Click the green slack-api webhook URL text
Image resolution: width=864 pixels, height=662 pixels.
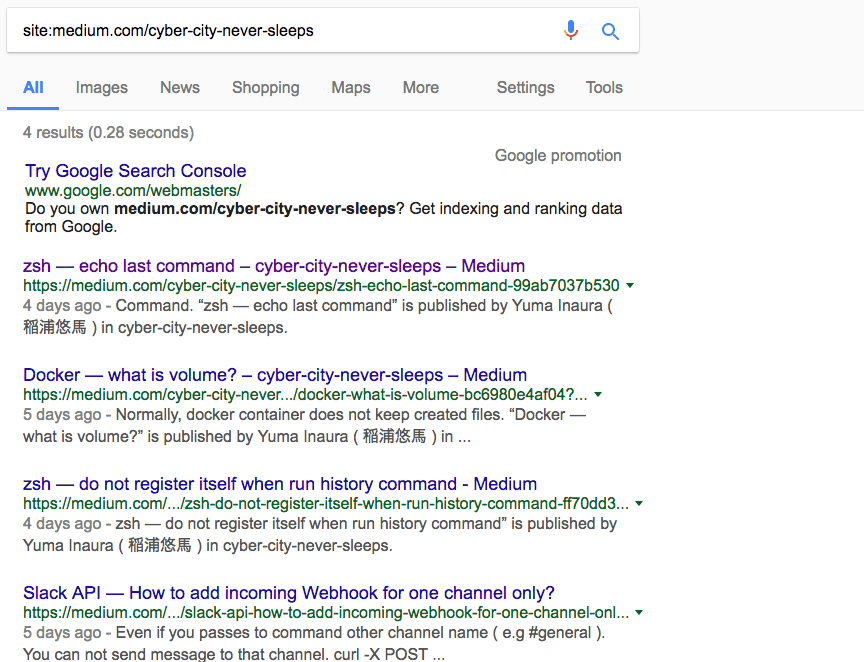point(326,613)
